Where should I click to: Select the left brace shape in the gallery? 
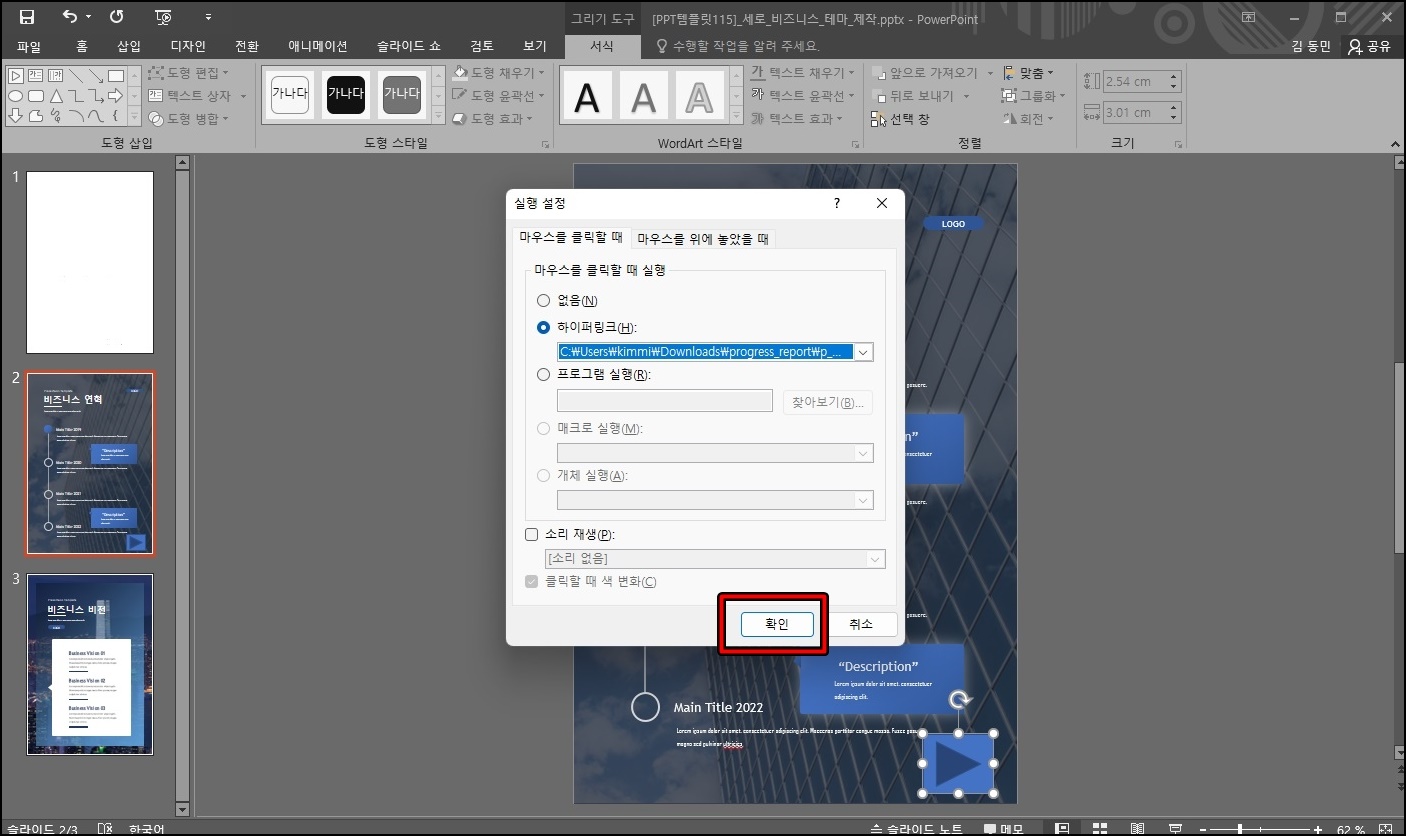pos(116,116)
